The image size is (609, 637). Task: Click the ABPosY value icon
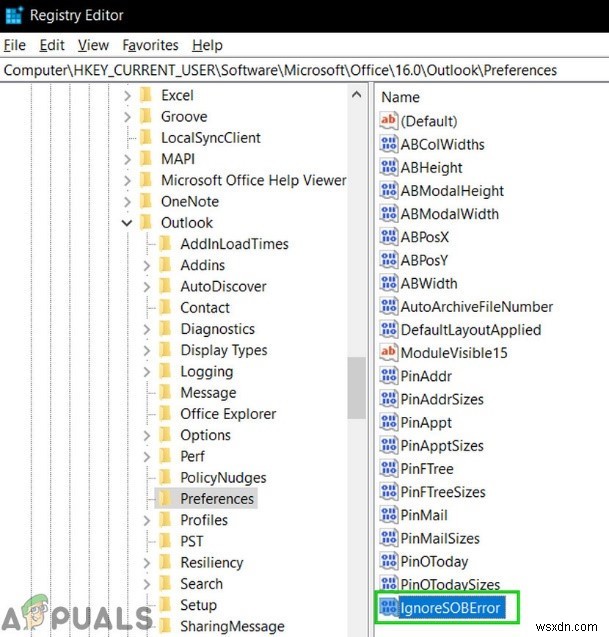pyautogui.click(x=389, y=260)
